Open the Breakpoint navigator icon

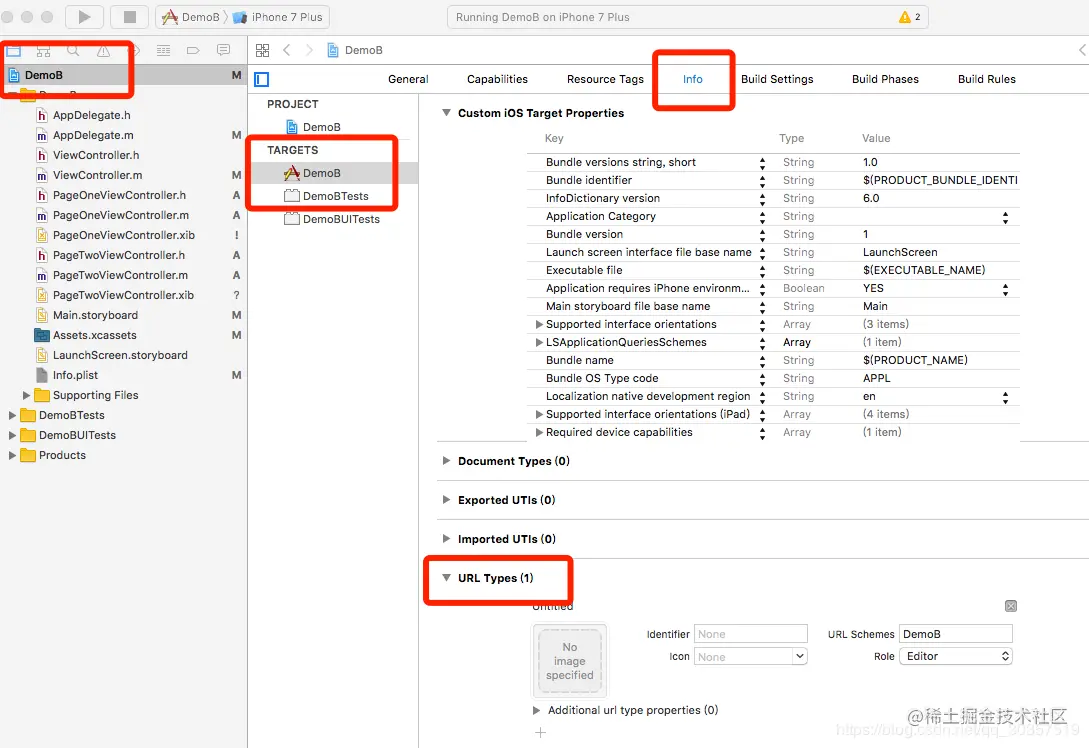click(193, 50)
